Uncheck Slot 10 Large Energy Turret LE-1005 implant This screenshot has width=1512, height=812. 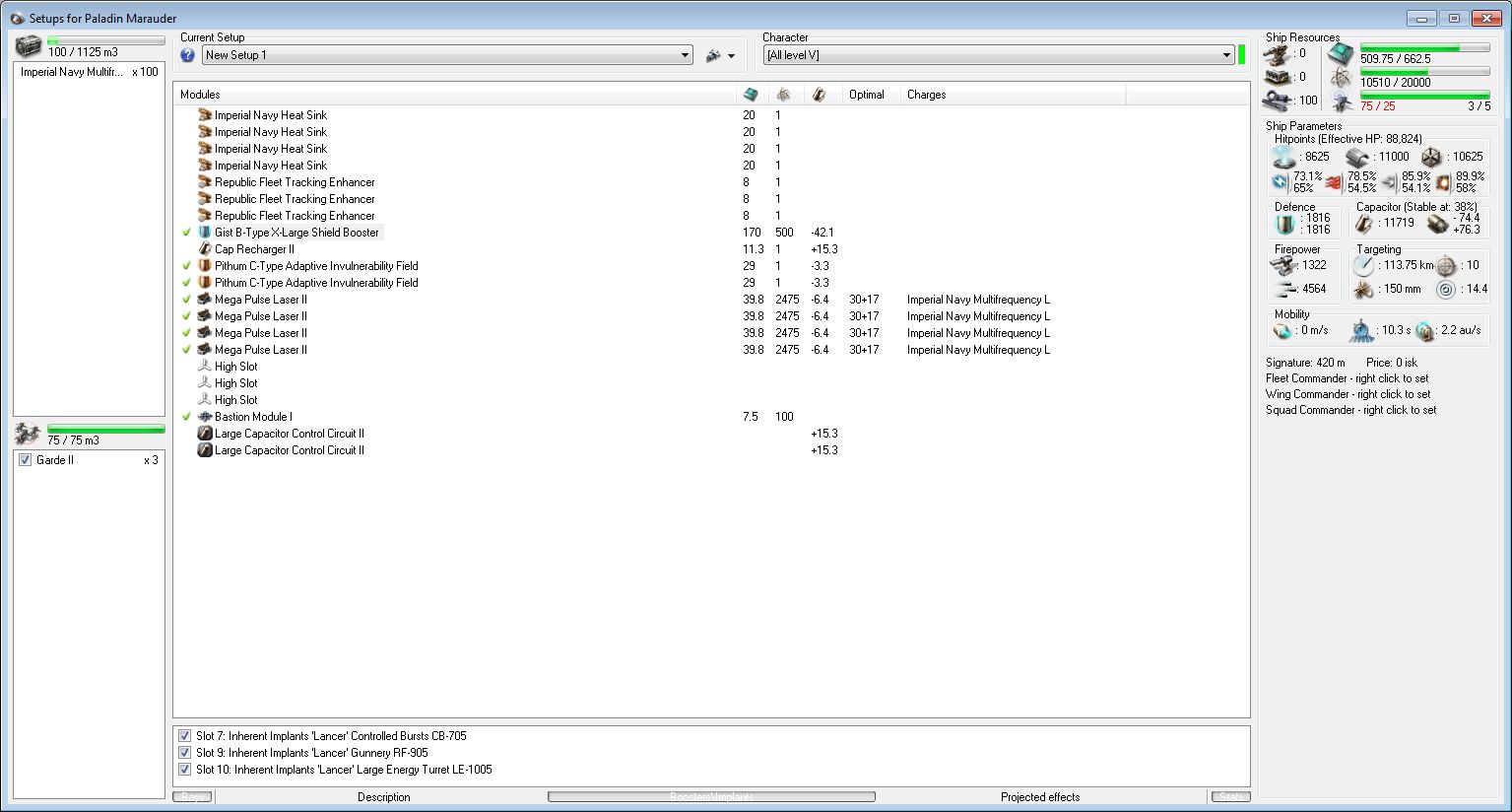tap(185, 770)
